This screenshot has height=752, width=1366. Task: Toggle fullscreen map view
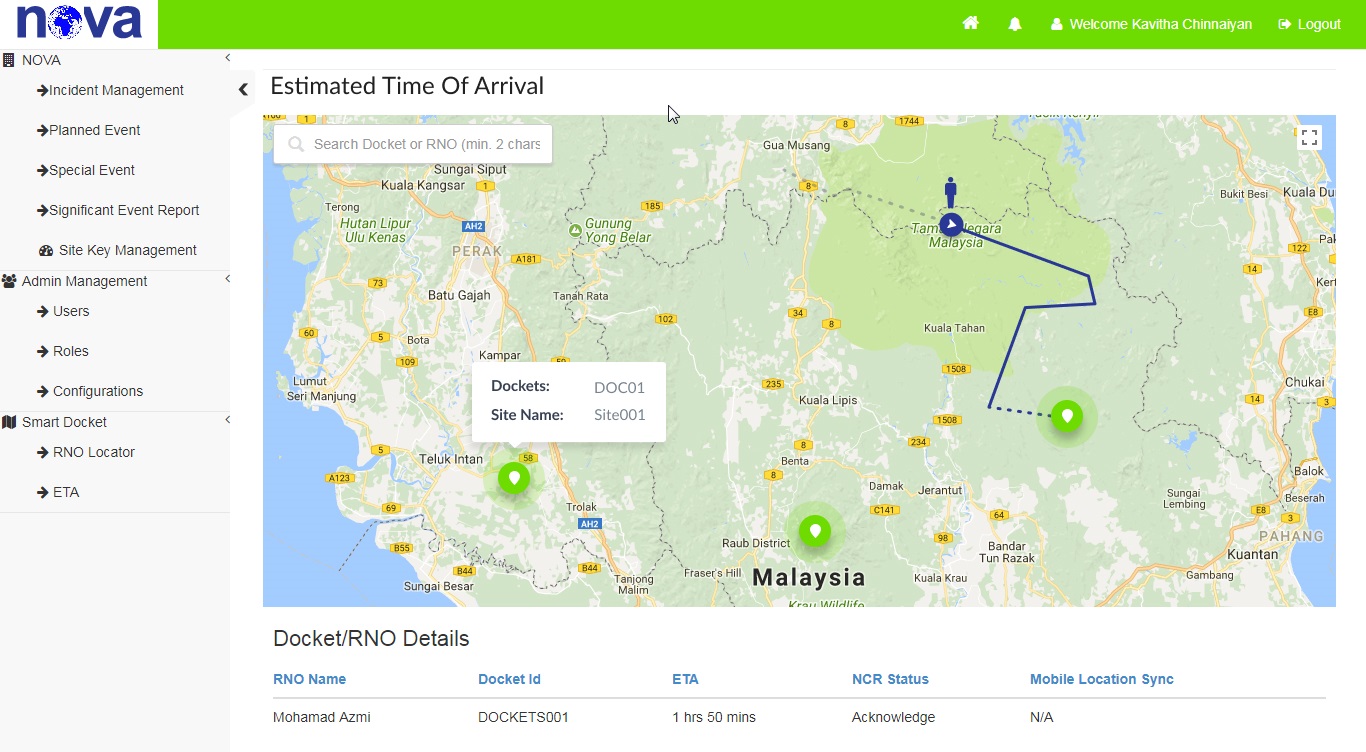point(1309,138)
